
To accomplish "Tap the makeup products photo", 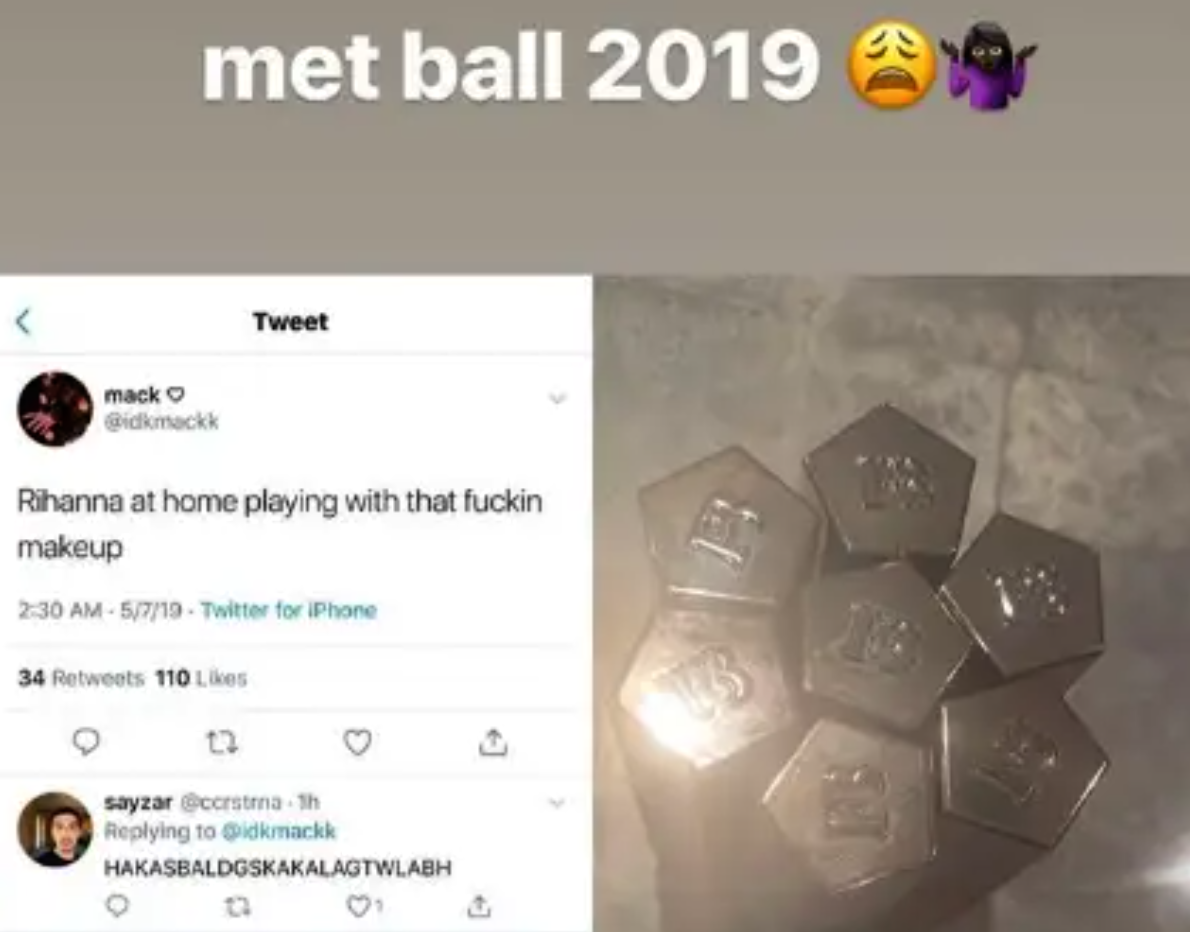I will [x=891, y=603].
